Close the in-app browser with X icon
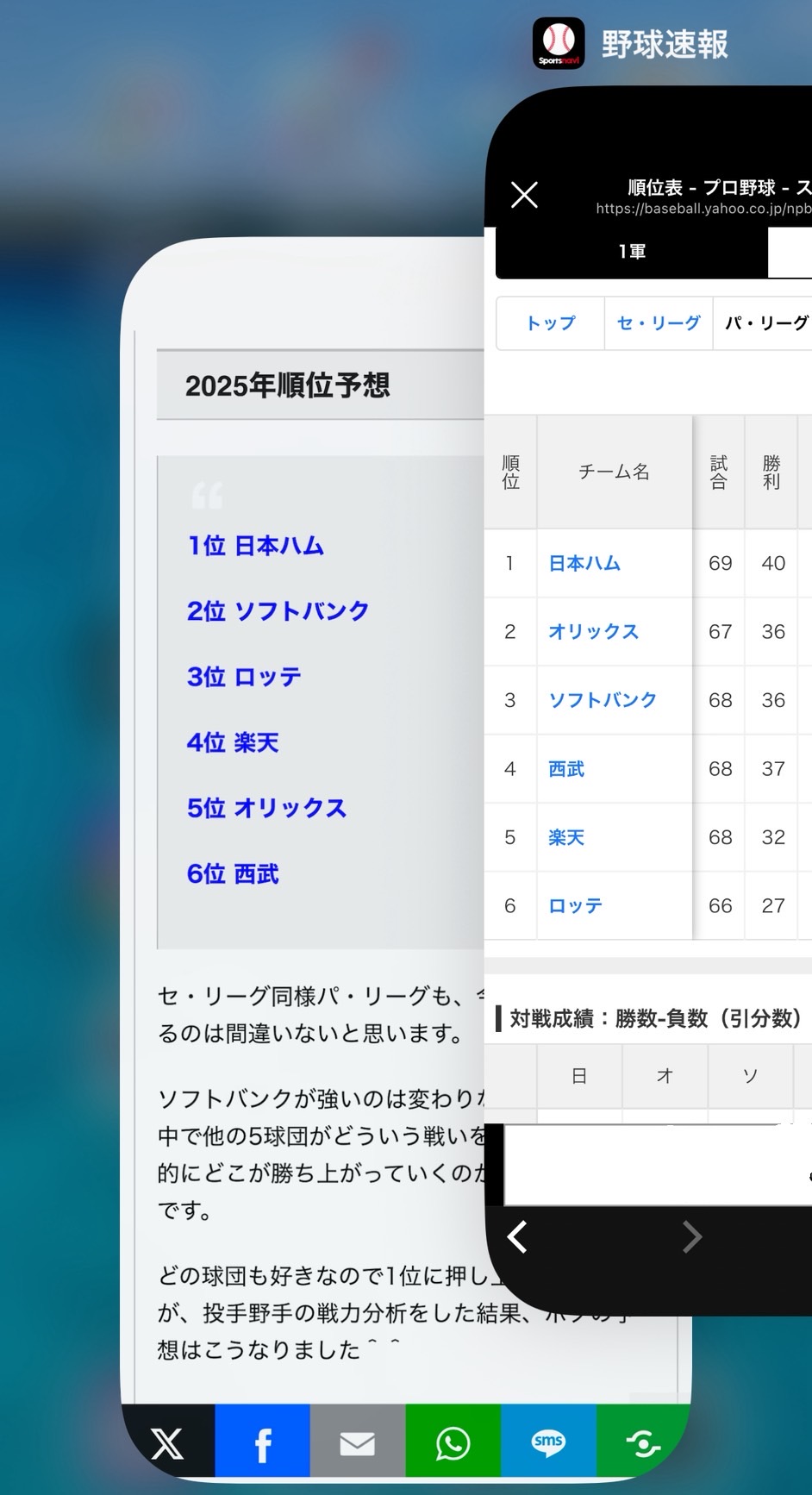This screenshot has height=1495, width=812. (524, 195)
